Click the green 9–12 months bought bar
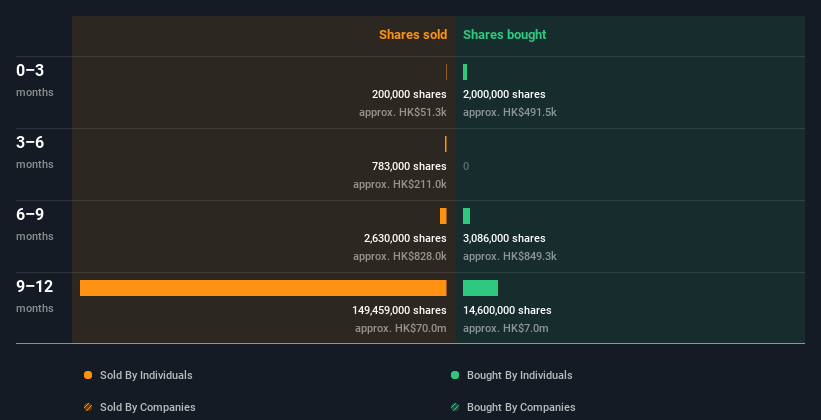Viewport: 821px width, 420px height. [480, 288]
